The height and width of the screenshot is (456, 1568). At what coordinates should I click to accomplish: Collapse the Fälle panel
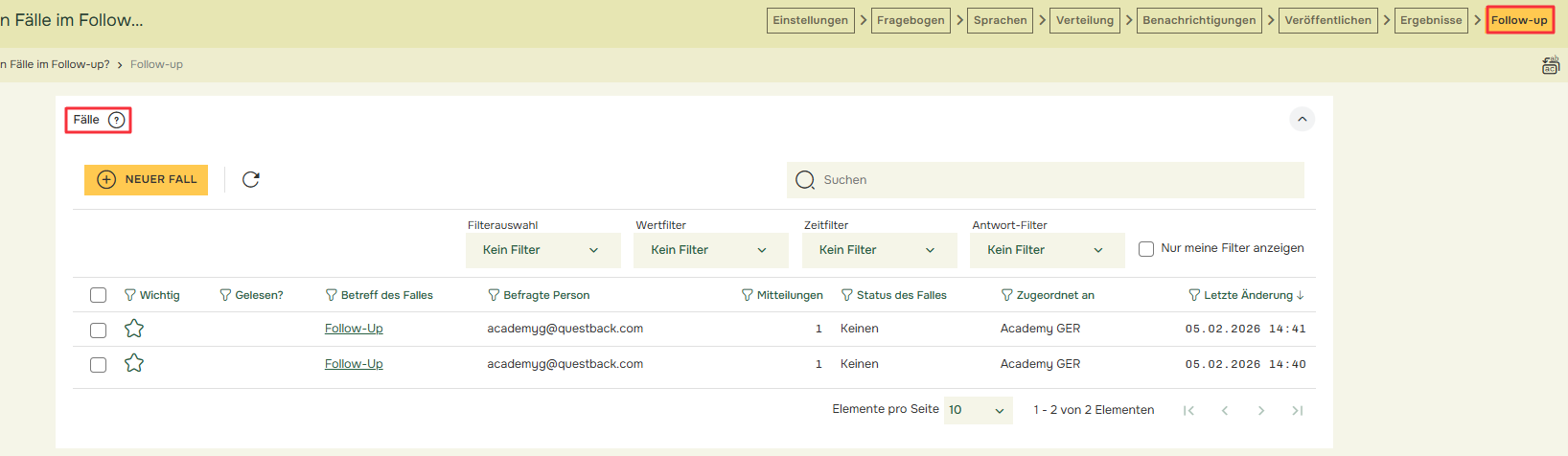(1302, 120)
